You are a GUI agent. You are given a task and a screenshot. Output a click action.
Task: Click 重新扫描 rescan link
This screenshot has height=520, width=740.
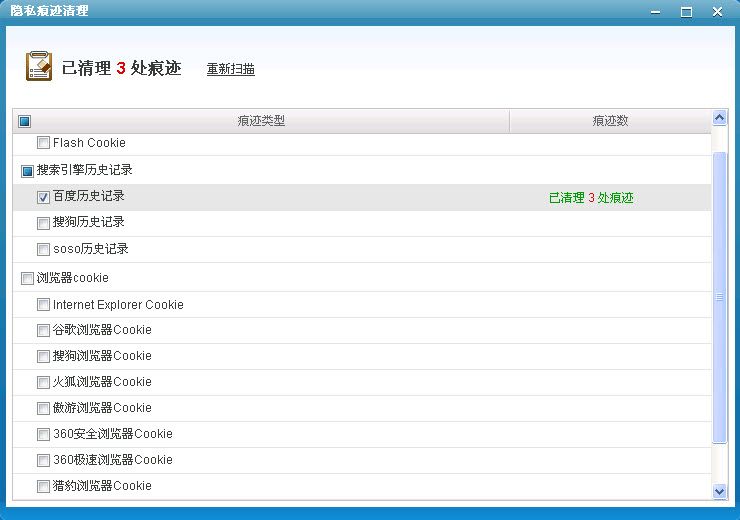(x=230, y=69)
